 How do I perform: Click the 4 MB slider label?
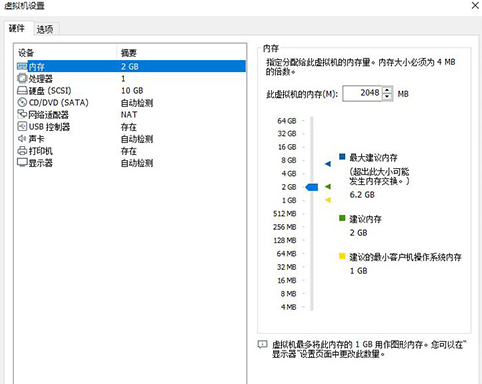pos(288,307)
